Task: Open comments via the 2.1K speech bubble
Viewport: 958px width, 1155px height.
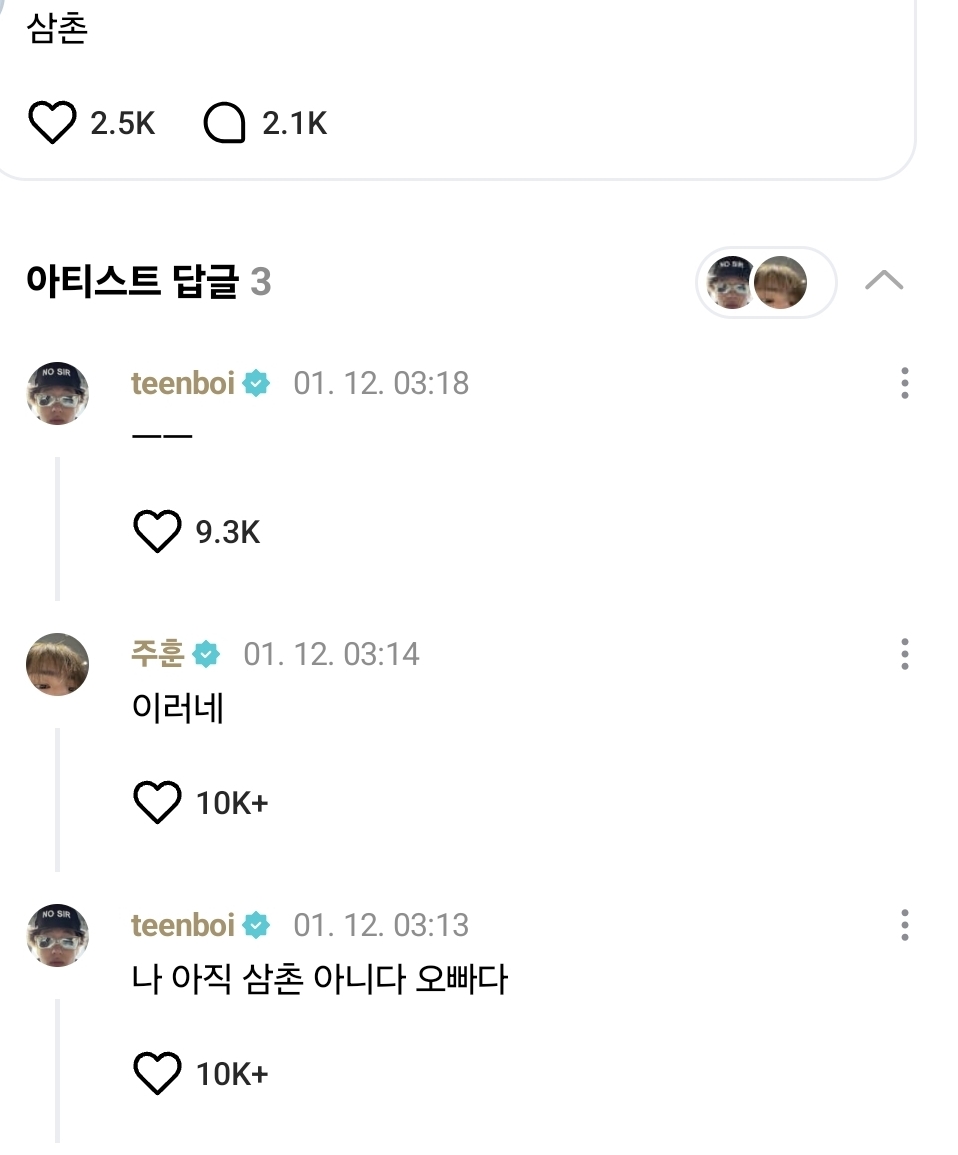Action: (224, 124)
